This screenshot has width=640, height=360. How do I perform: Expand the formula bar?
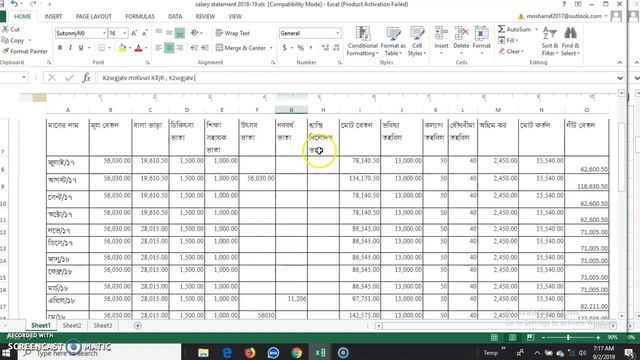[x=620, y=78]
